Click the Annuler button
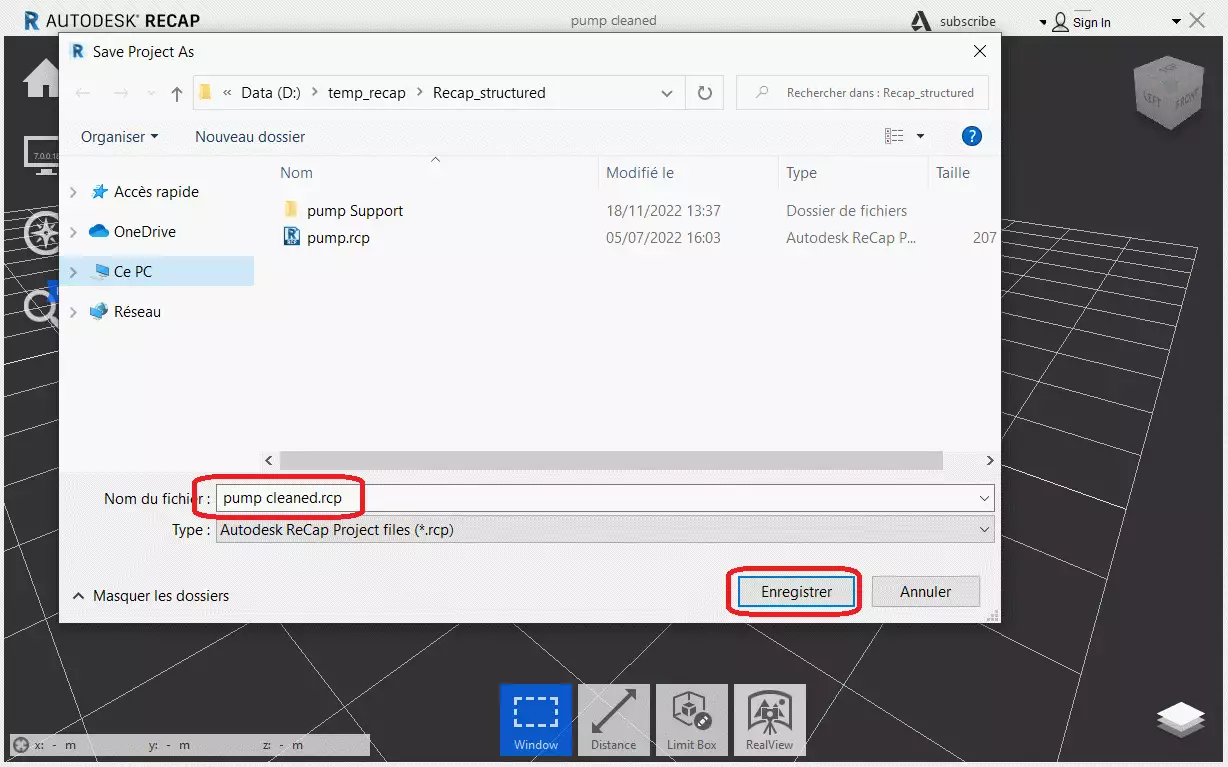 click(925, 592)
